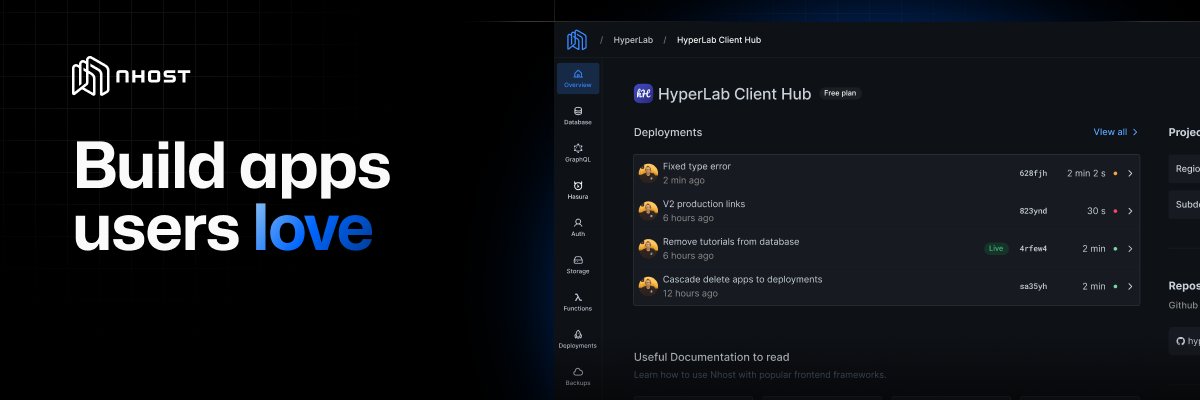The image size is (1200, 400).
Task: Click the 2 min ago timestamp
Action: click(684, 181)
